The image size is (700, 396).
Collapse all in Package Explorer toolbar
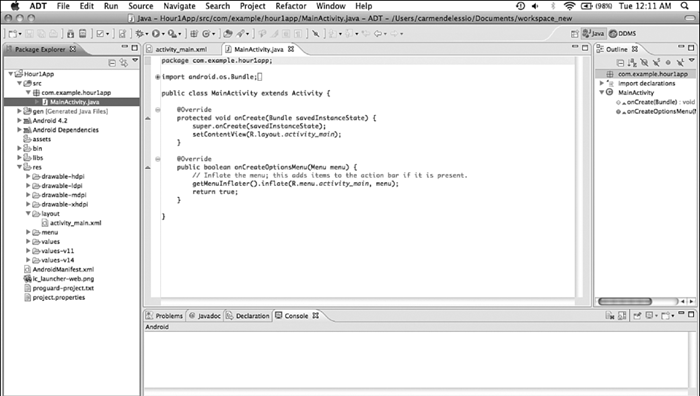[112, 63]
